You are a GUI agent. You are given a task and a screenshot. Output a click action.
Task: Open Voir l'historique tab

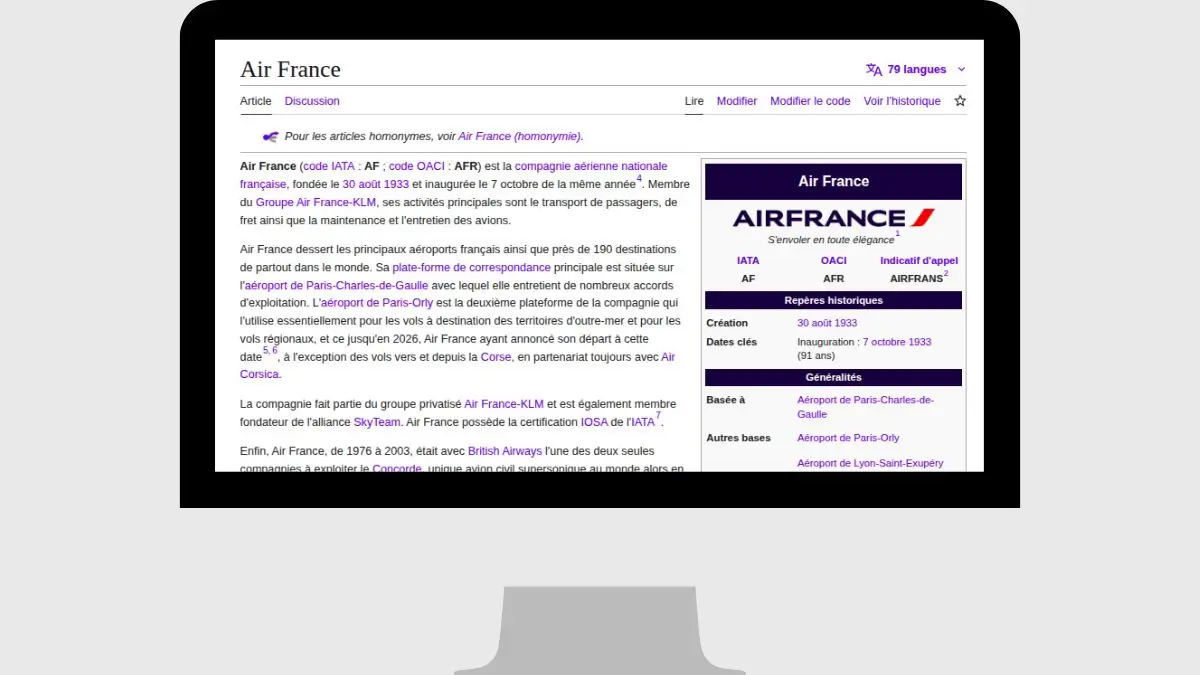[x=902, y=101]
